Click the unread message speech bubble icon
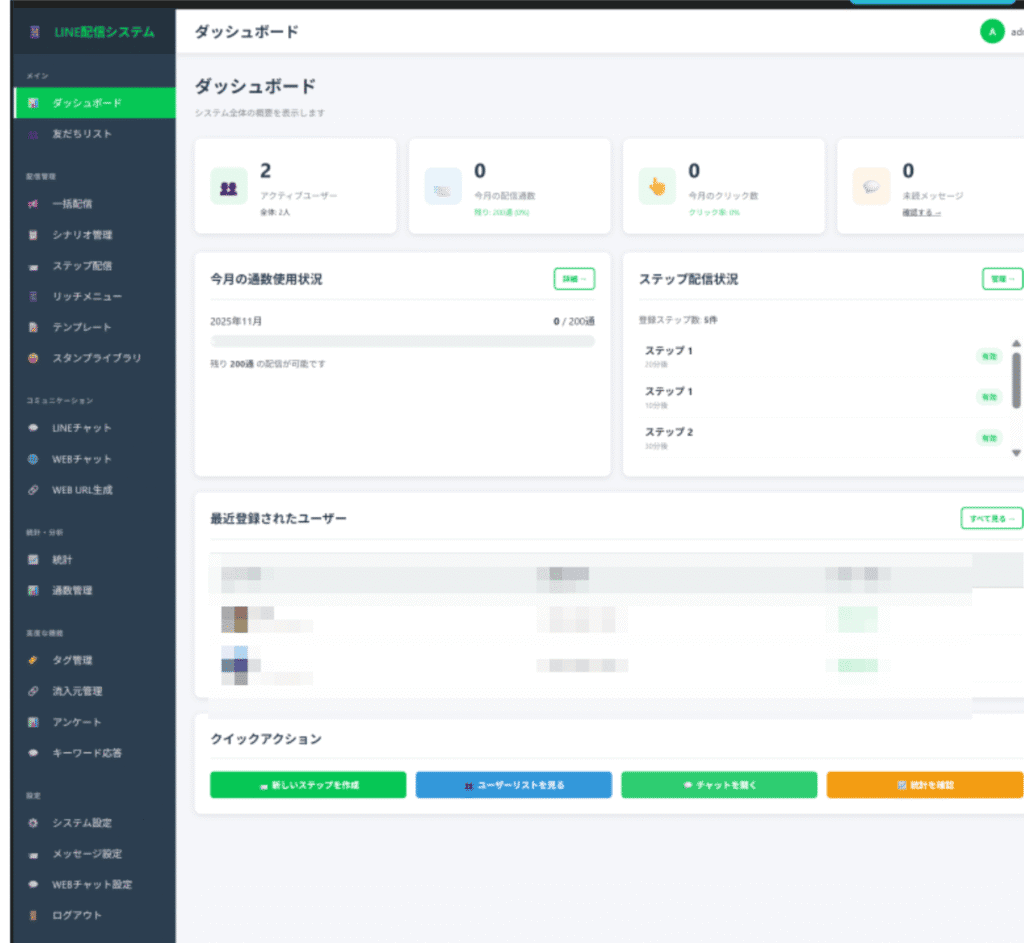The width and height of the screenshot is (1024, 943). point(871,187)
